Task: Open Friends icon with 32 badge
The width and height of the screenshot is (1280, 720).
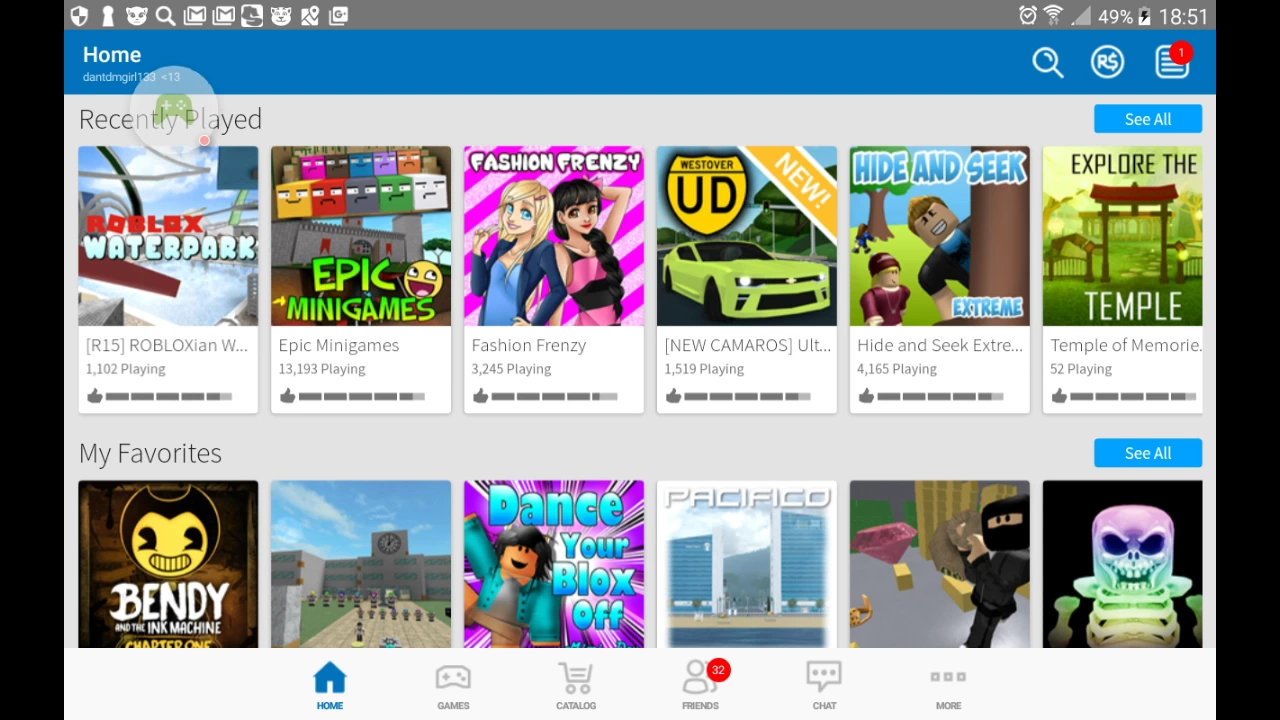Action: coord(704,676)
